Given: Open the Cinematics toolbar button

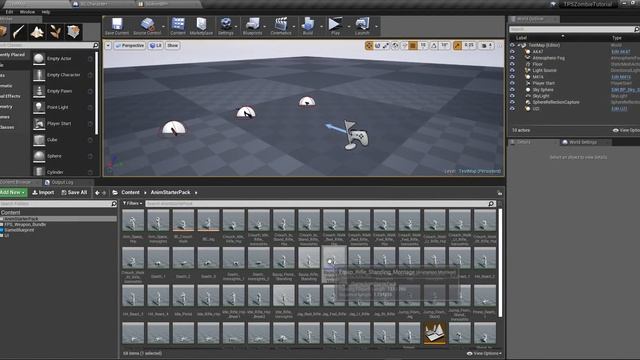Looking at the screenshot, I should 281,26.
